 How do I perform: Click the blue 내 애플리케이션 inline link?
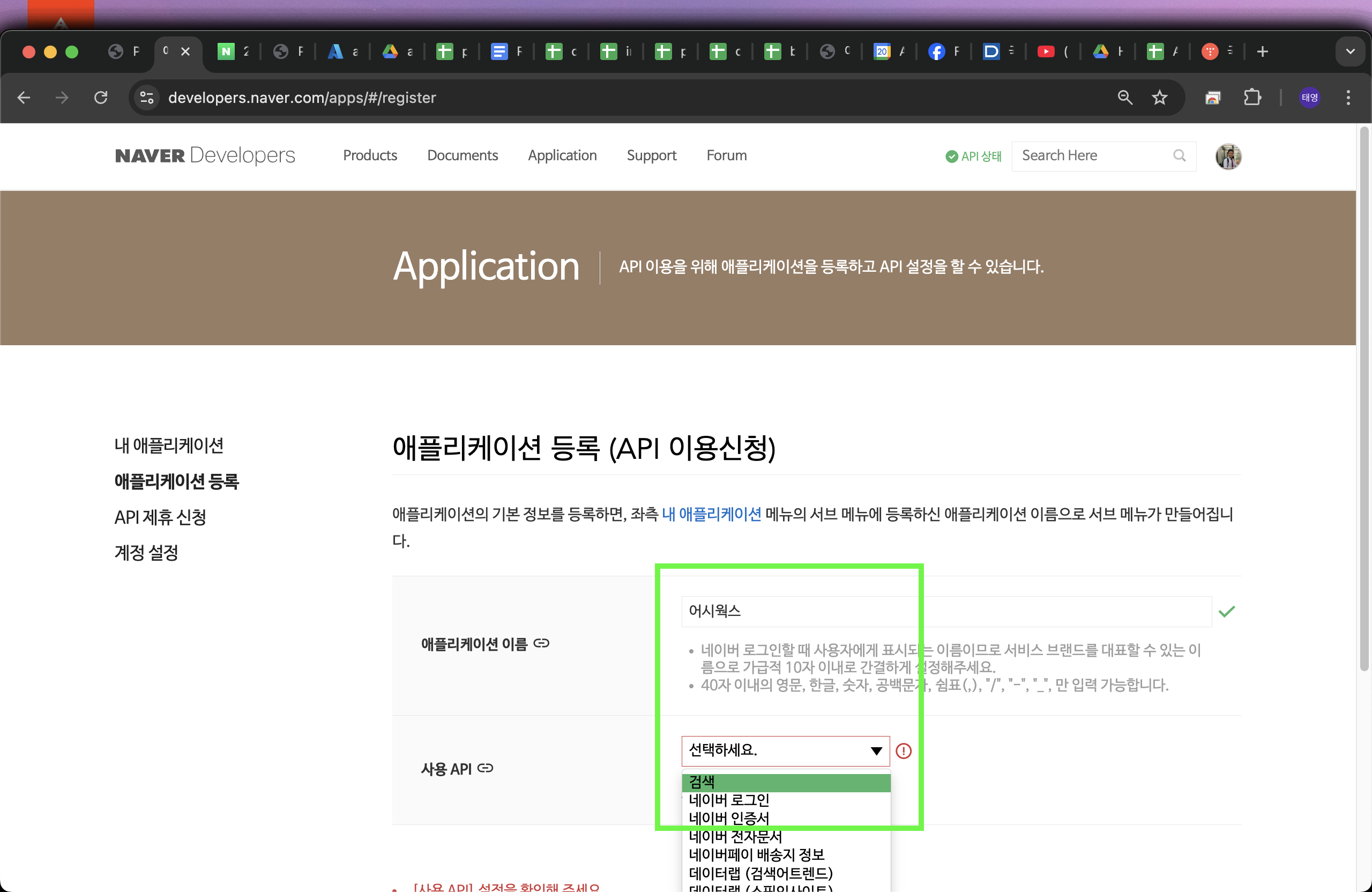[x=711, y=514]
